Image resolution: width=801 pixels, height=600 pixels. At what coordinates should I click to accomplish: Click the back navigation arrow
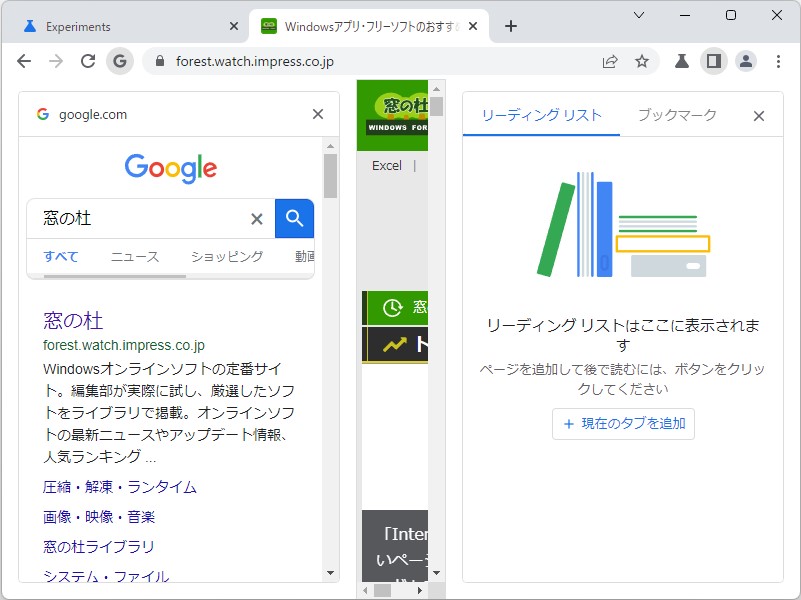[24, 60]
